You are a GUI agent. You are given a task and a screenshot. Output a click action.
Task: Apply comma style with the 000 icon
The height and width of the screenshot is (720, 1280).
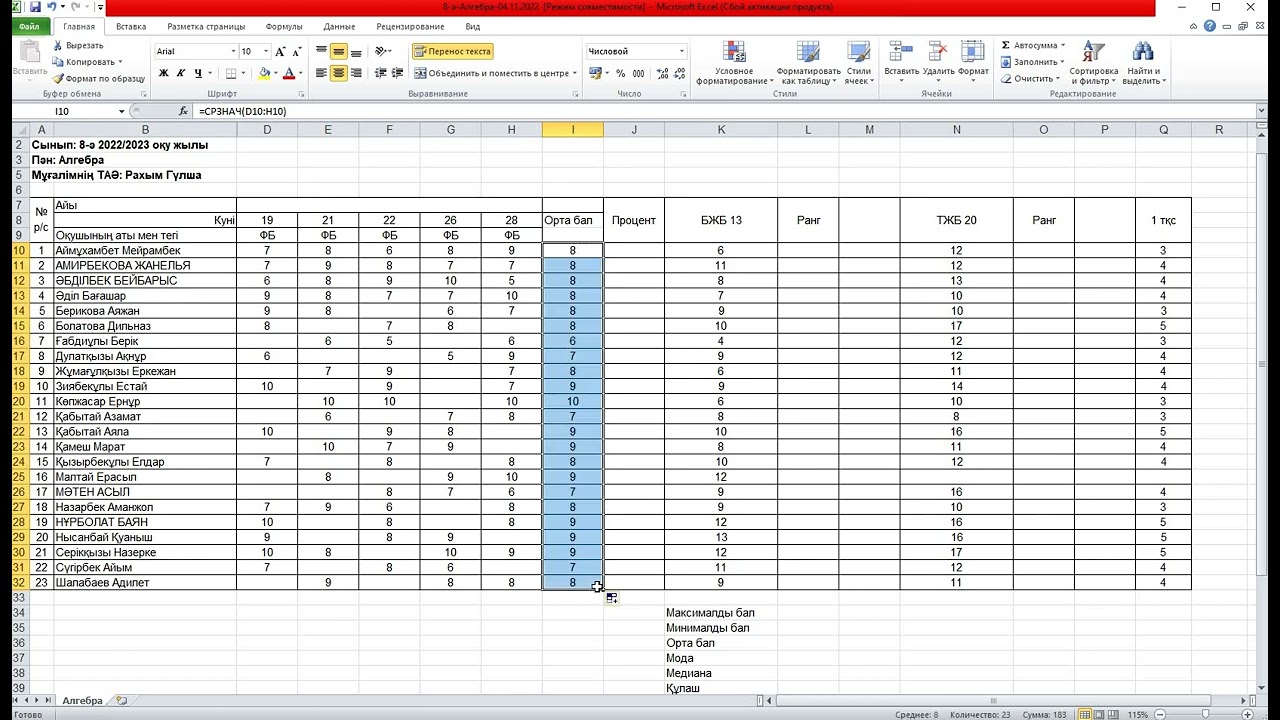638,73
